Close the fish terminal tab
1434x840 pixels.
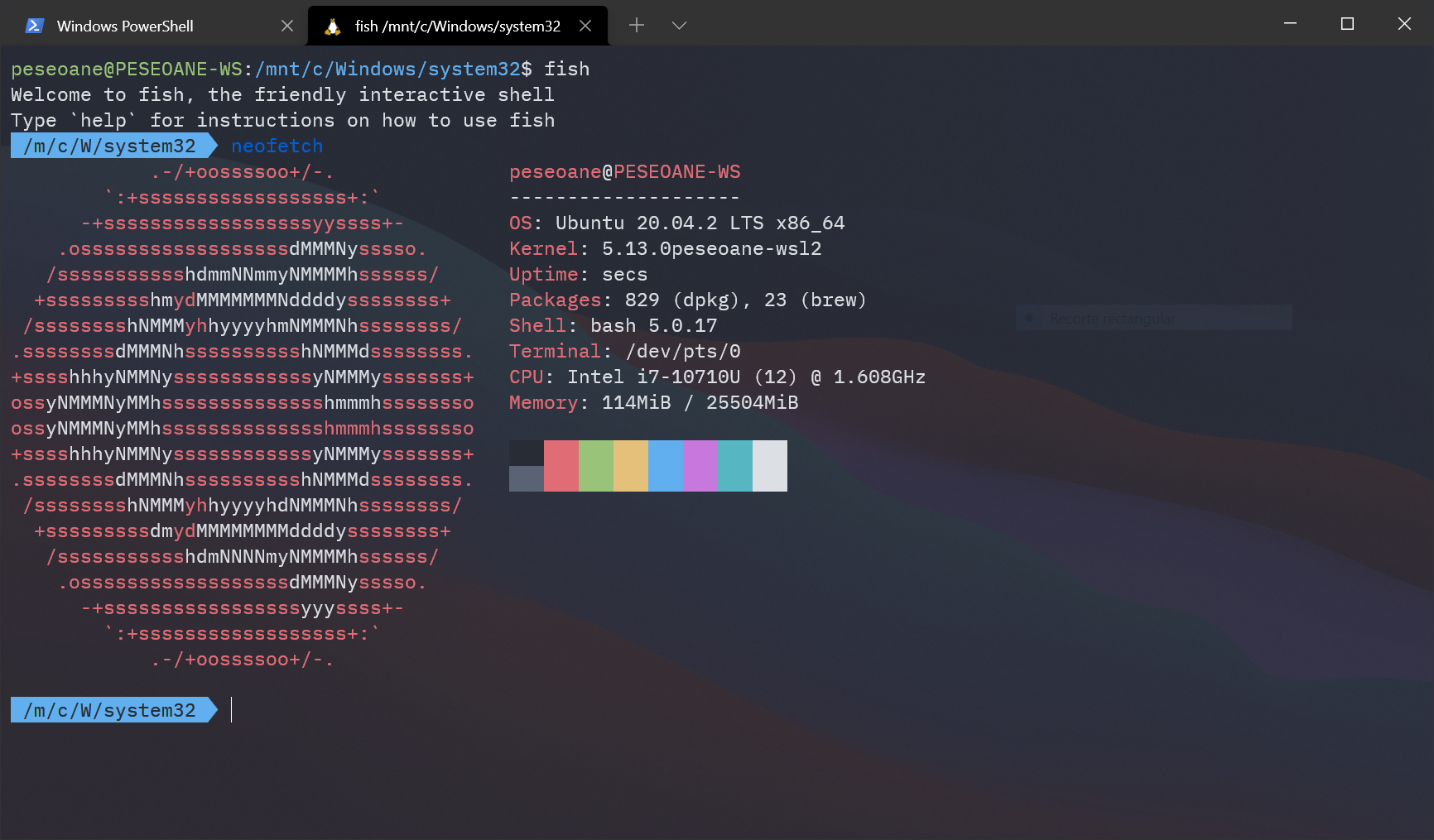[585, 26]
